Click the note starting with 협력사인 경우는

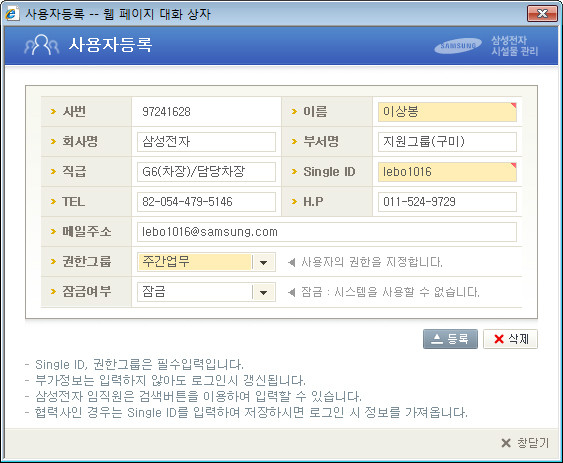[x=251, y=412]
